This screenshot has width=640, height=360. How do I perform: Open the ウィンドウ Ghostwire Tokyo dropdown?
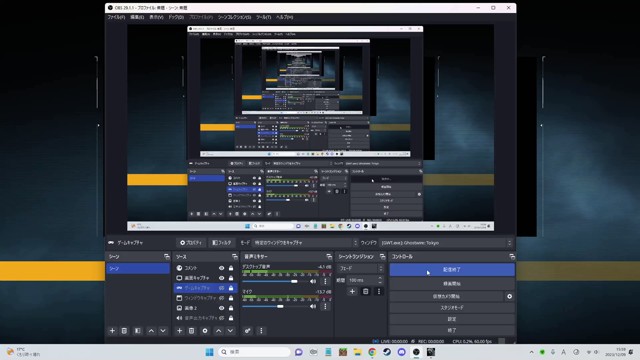[446, 243]
